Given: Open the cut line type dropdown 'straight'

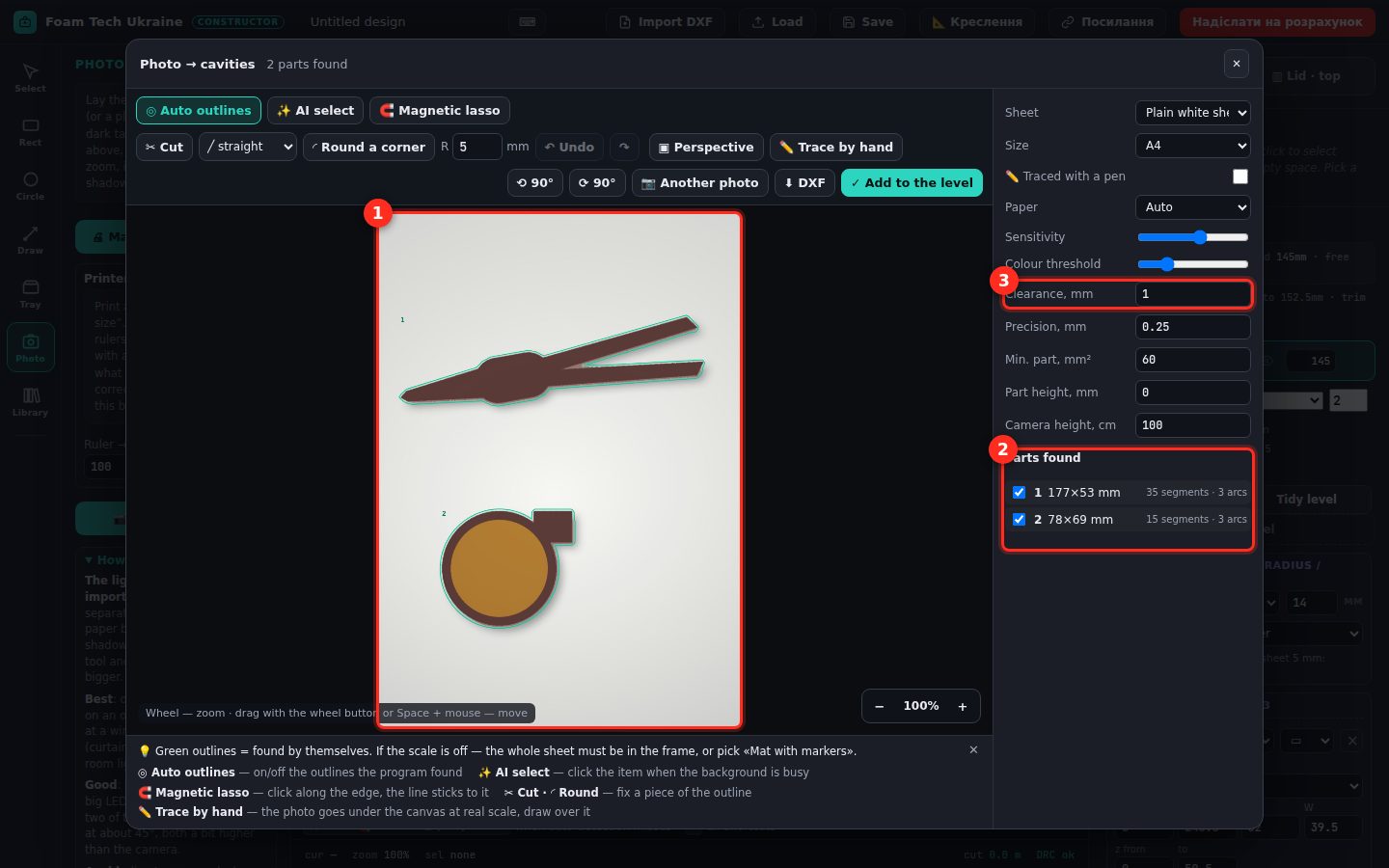Looking at the screenshot, I should click(248, 147).
